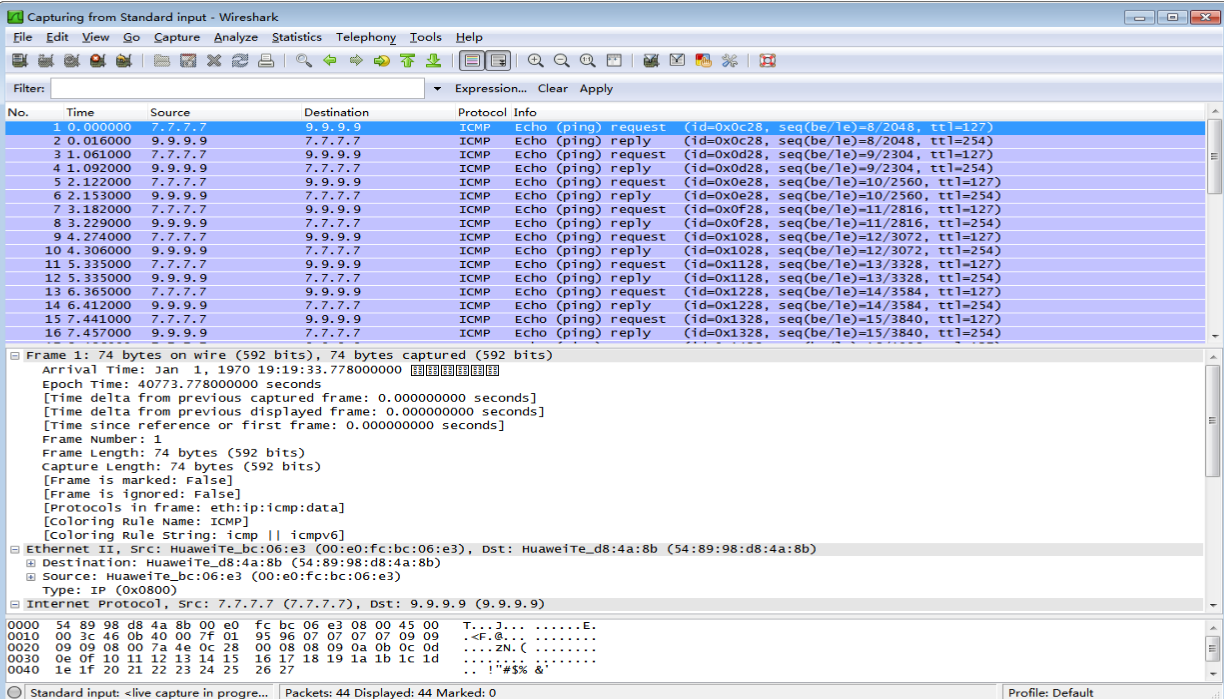Save this capture file

tap(188, 61)
